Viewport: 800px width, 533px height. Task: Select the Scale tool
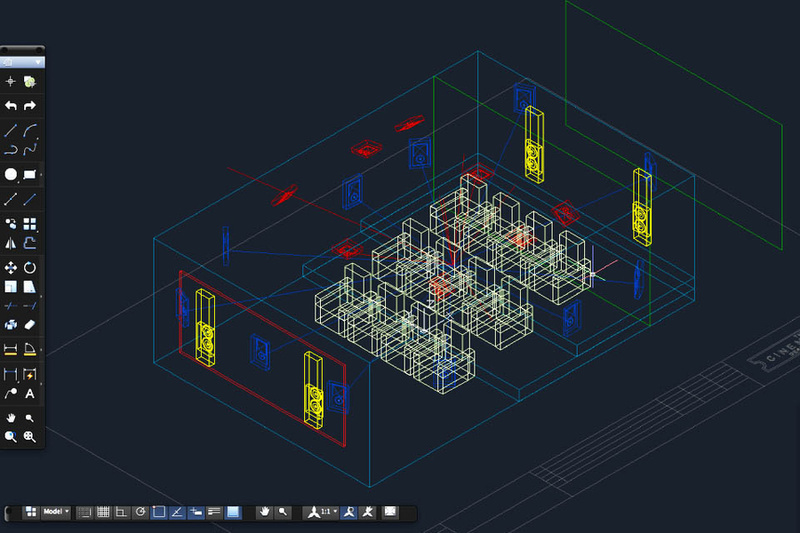tap(11, 287)
